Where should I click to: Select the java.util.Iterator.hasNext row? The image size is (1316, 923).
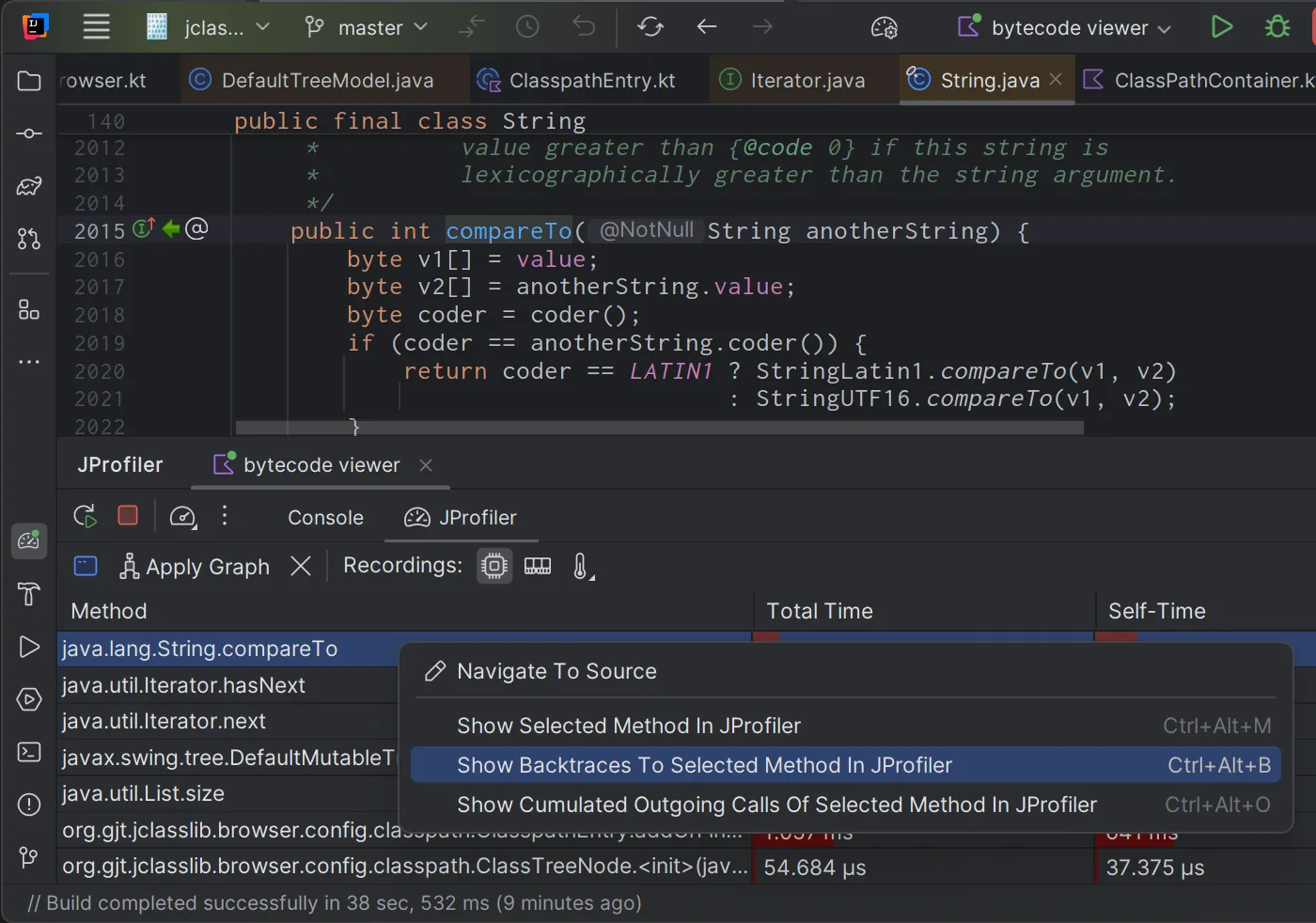(228, 685)
